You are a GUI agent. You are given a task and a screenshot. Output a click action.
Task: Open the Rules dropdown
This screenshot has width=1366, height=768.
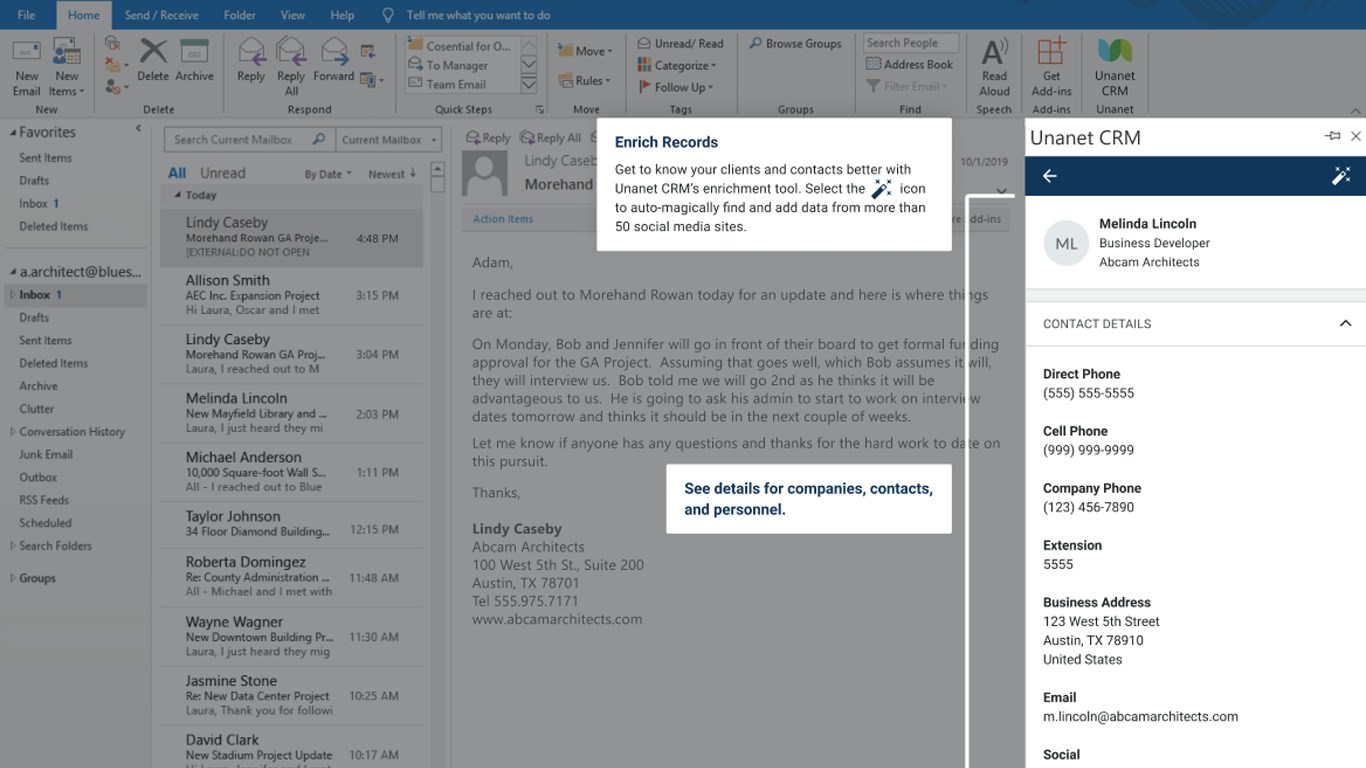click(x=585, y=81)
